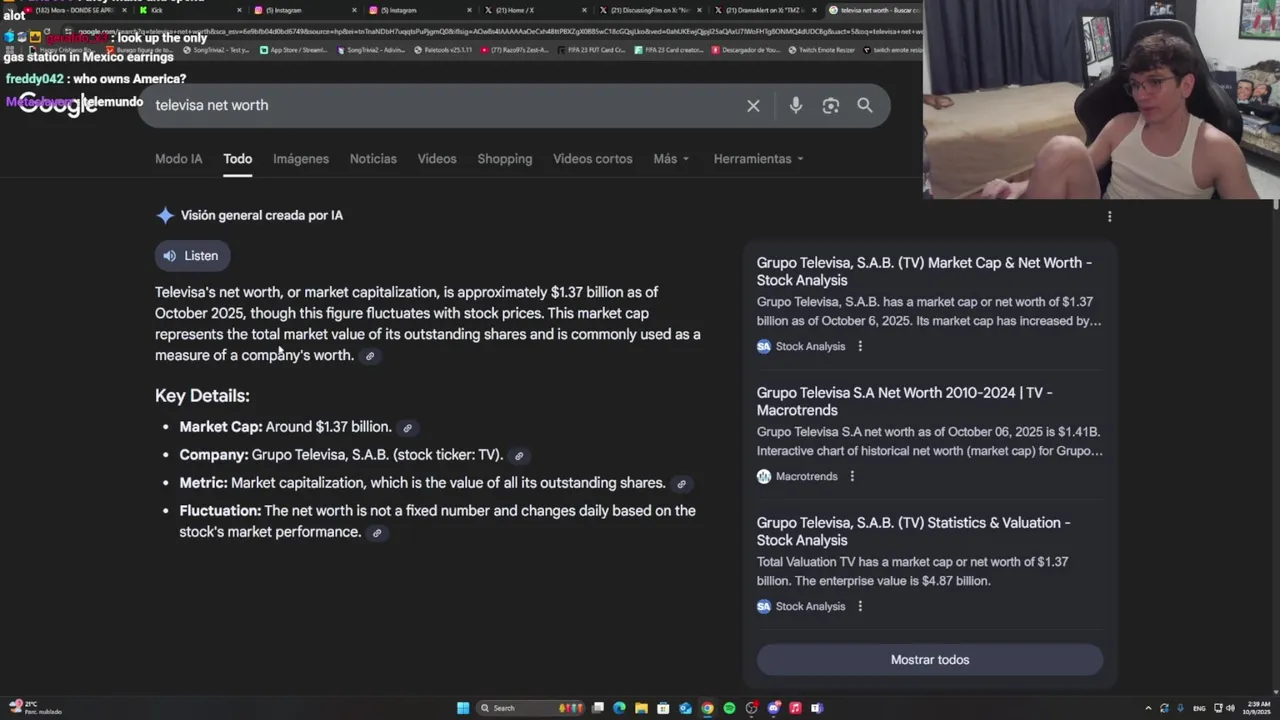Open Microsoft Store from the taskbar
Image resolution: width=1280 pixels, height=720 pixels.
pos(663,708)
